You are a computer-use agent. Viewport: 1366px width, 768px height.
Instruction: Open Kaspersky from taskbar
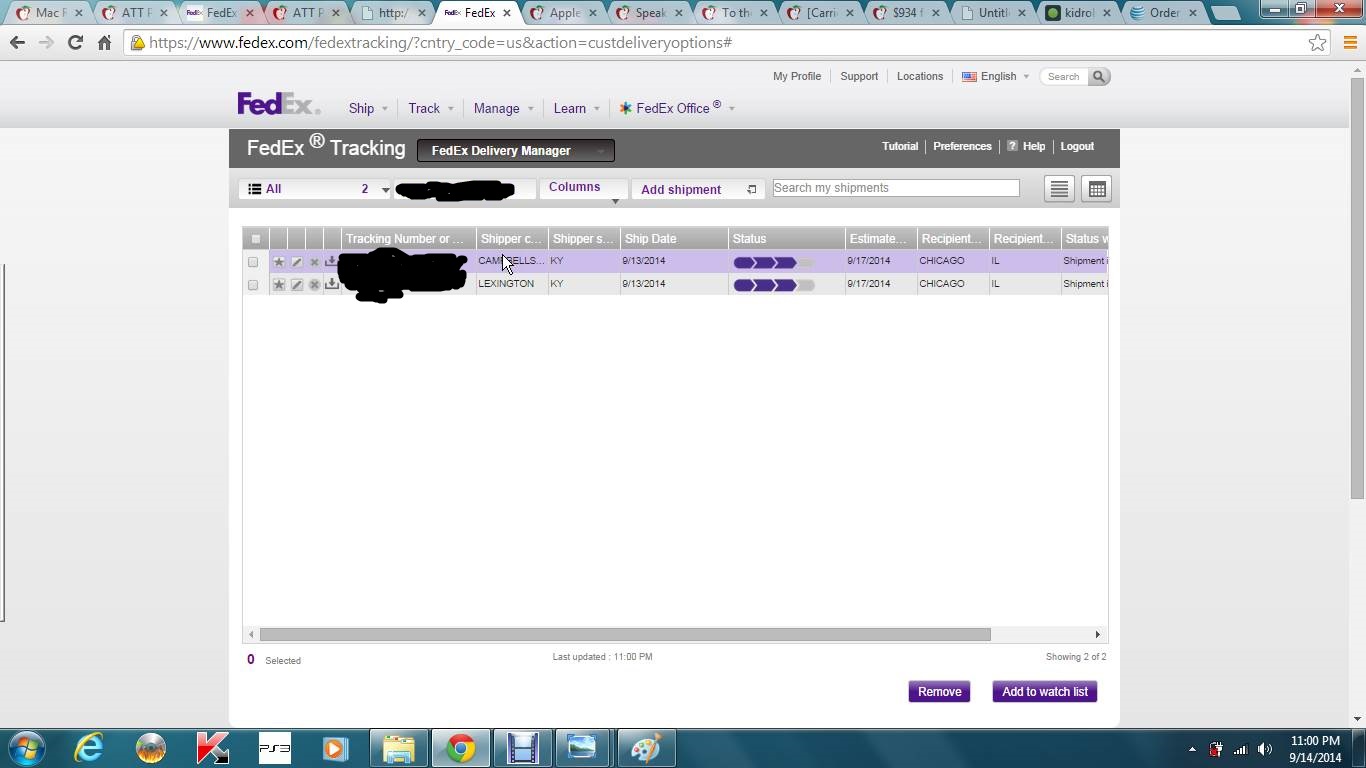tap(212, 748)
